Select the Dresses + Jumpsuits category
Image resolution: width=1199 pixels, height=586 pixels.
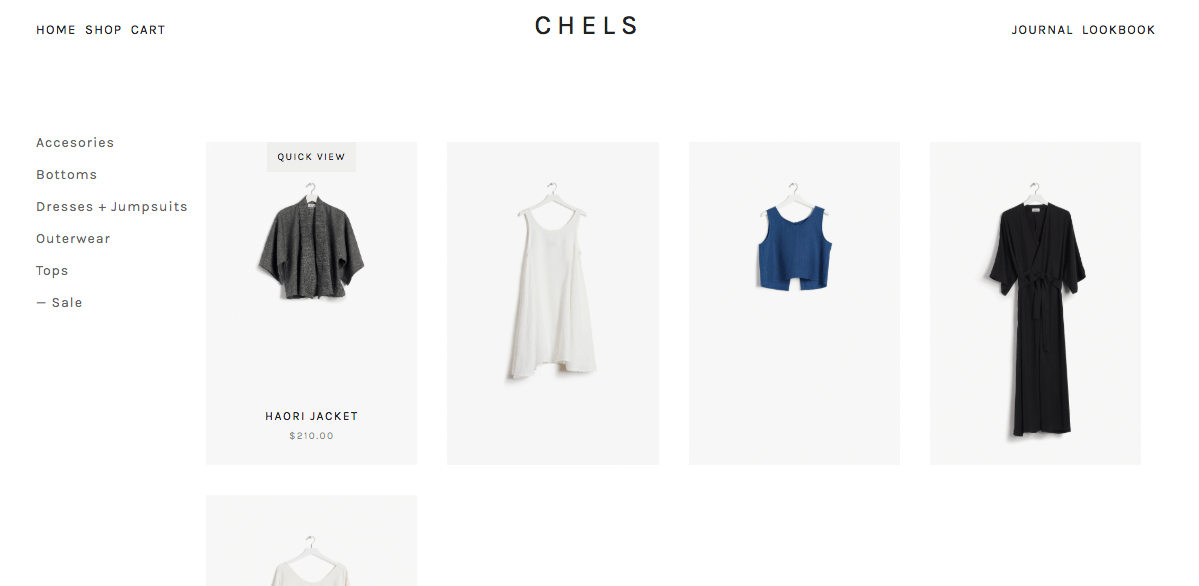tap(112, 207)
